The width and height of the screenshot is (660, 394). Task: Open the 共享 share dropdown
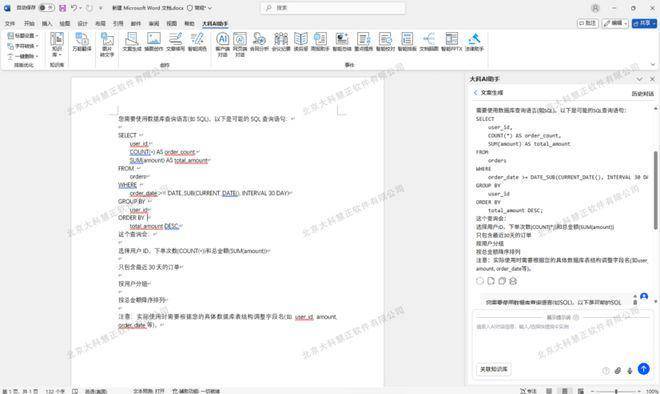[644, 23]
